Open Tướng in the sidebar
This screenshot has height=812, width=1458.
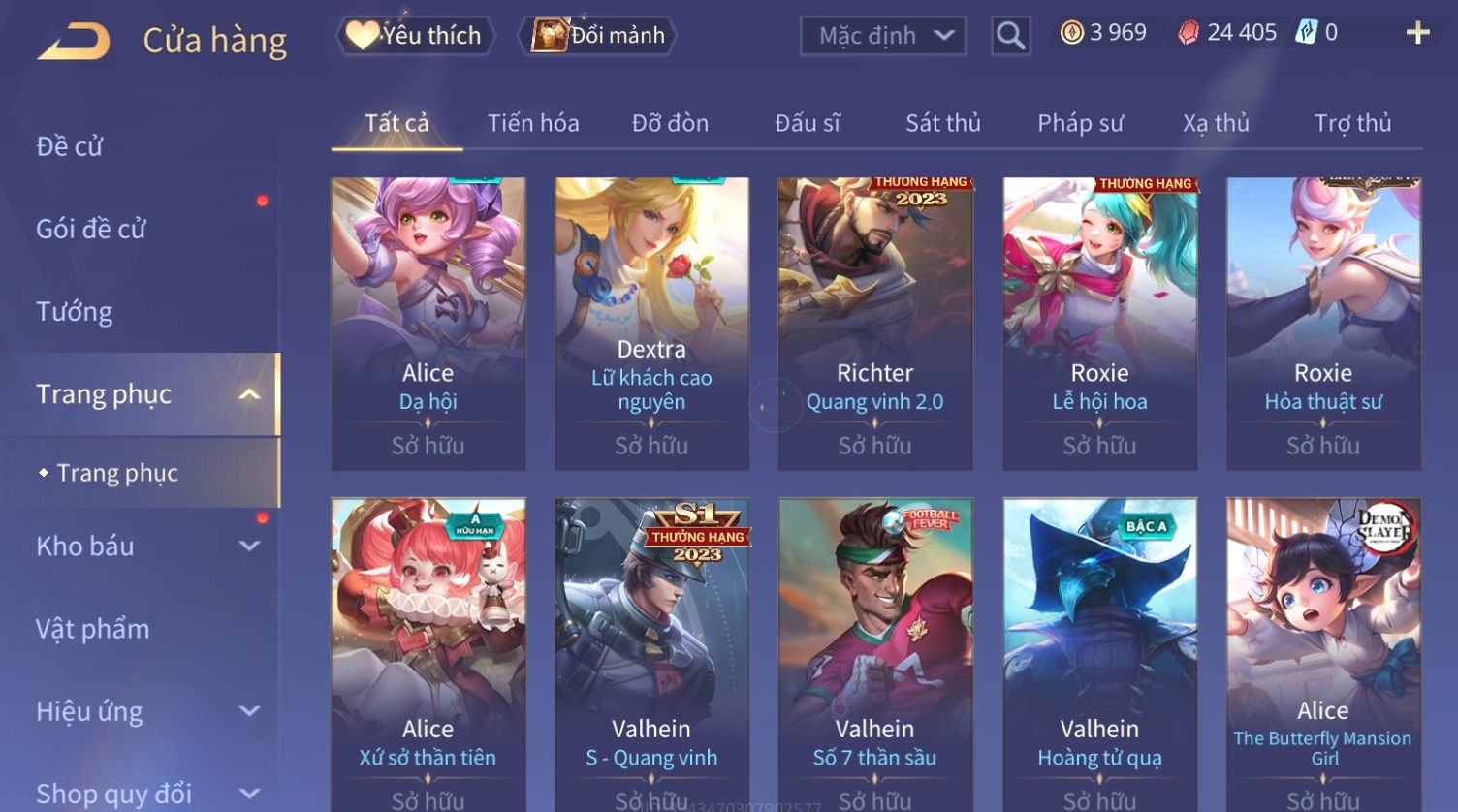[75, 312]
